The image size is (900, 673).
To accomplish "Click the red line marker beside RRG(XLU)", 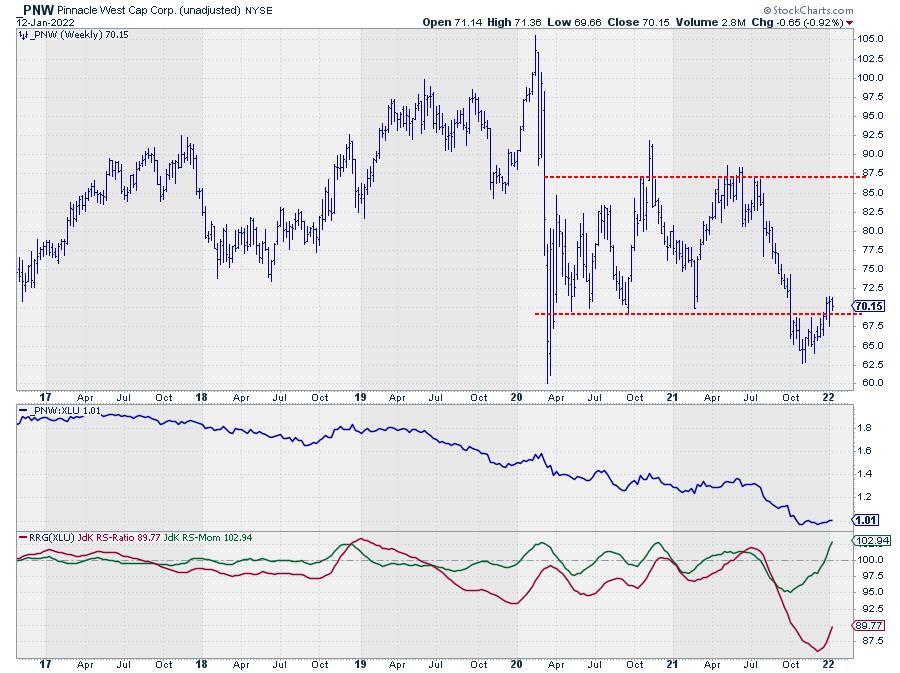I will click(23, 538).
